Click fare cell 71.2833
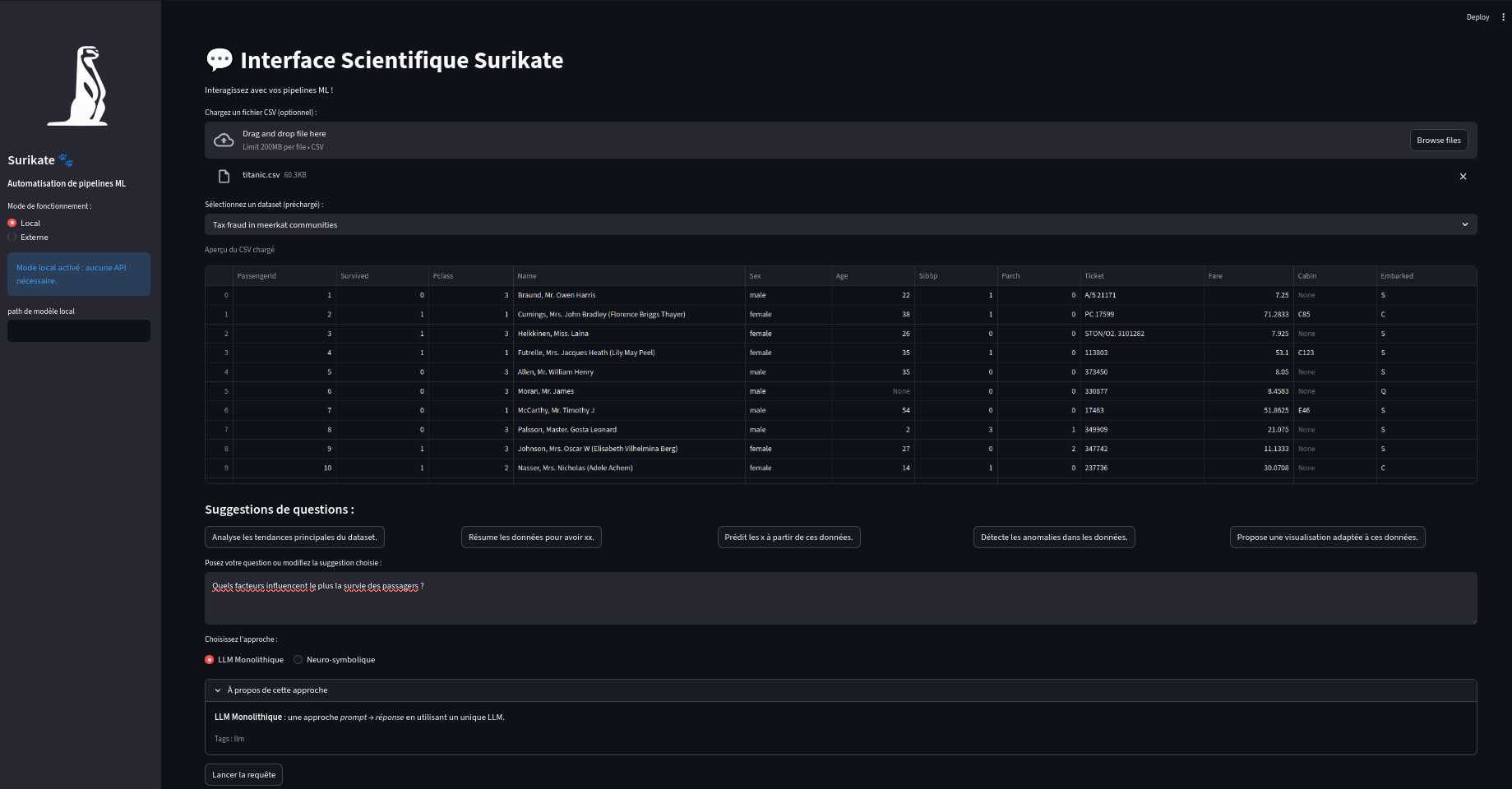Viewport: 1512px width, 789px height. tap(1248, 314)
